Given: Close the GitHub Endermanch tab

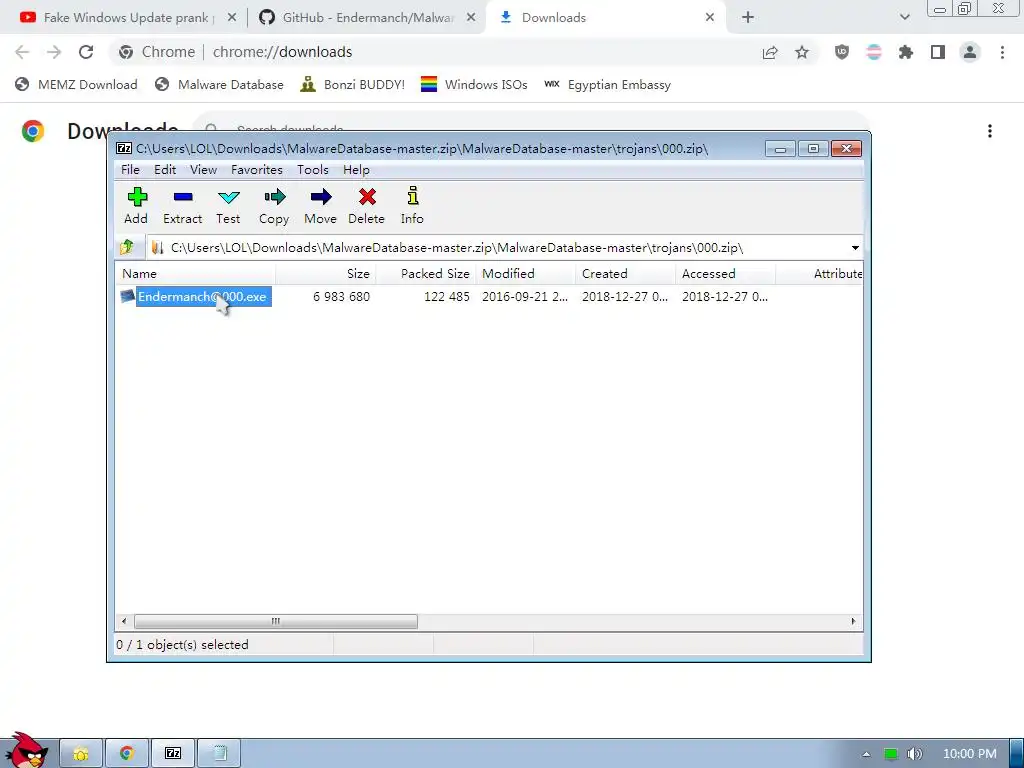Looking at the screenshot, I should pyautogui.click(x=471, y=18).
